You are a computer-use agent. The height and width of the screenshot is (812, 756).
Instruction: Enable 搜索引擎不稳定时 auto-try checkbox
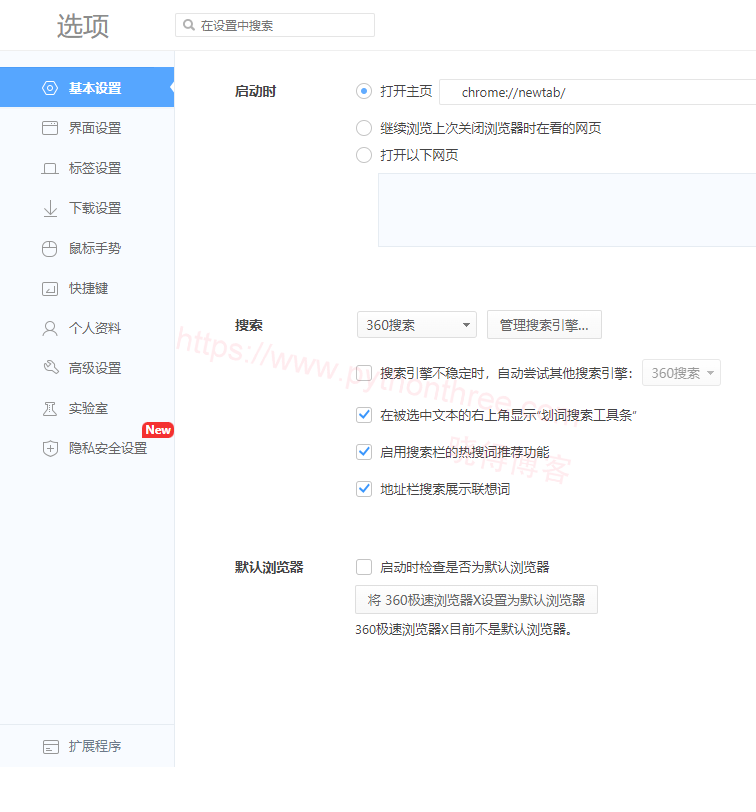[364, 373]
